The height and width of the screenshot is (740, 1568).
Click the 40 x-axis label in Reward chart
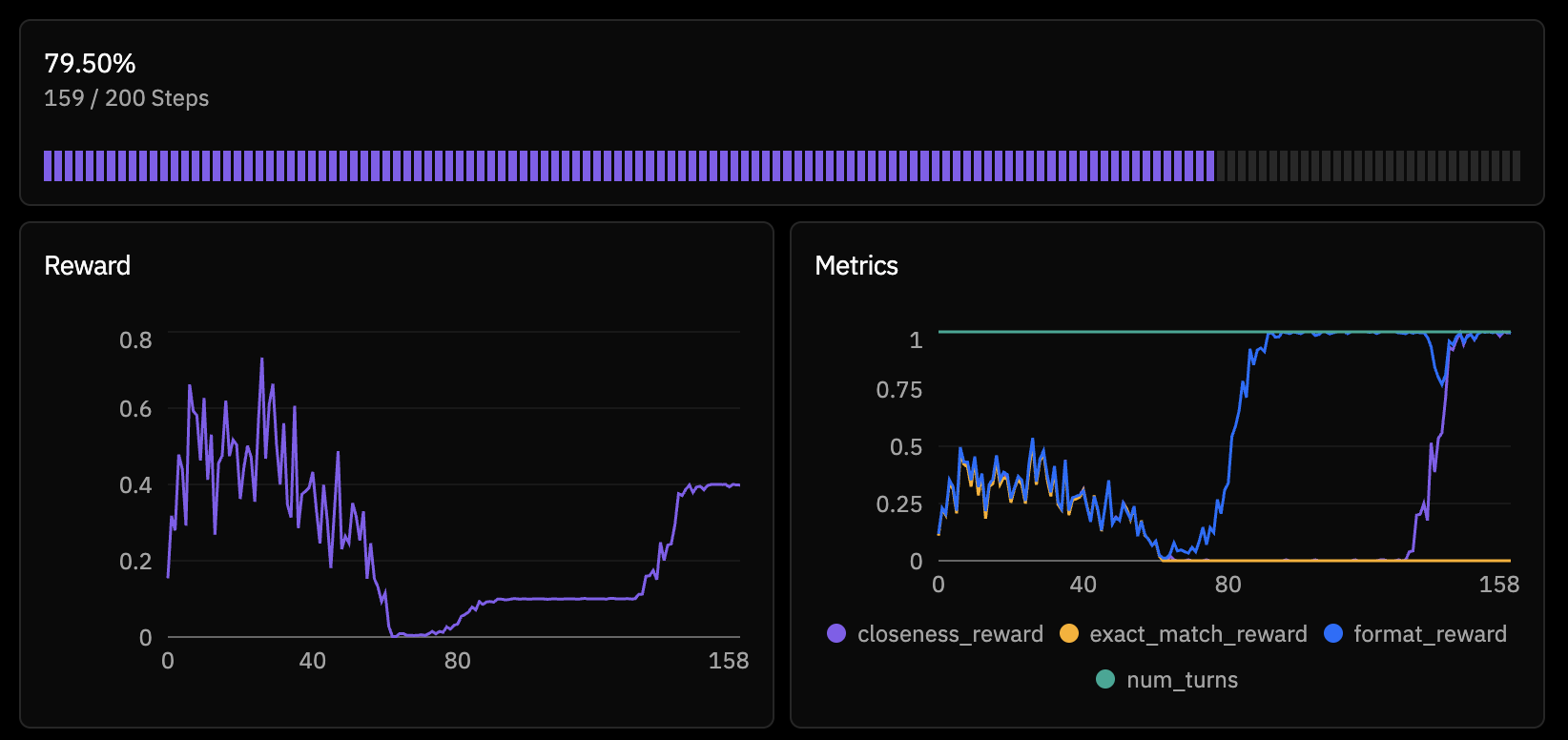pos(312,661)
